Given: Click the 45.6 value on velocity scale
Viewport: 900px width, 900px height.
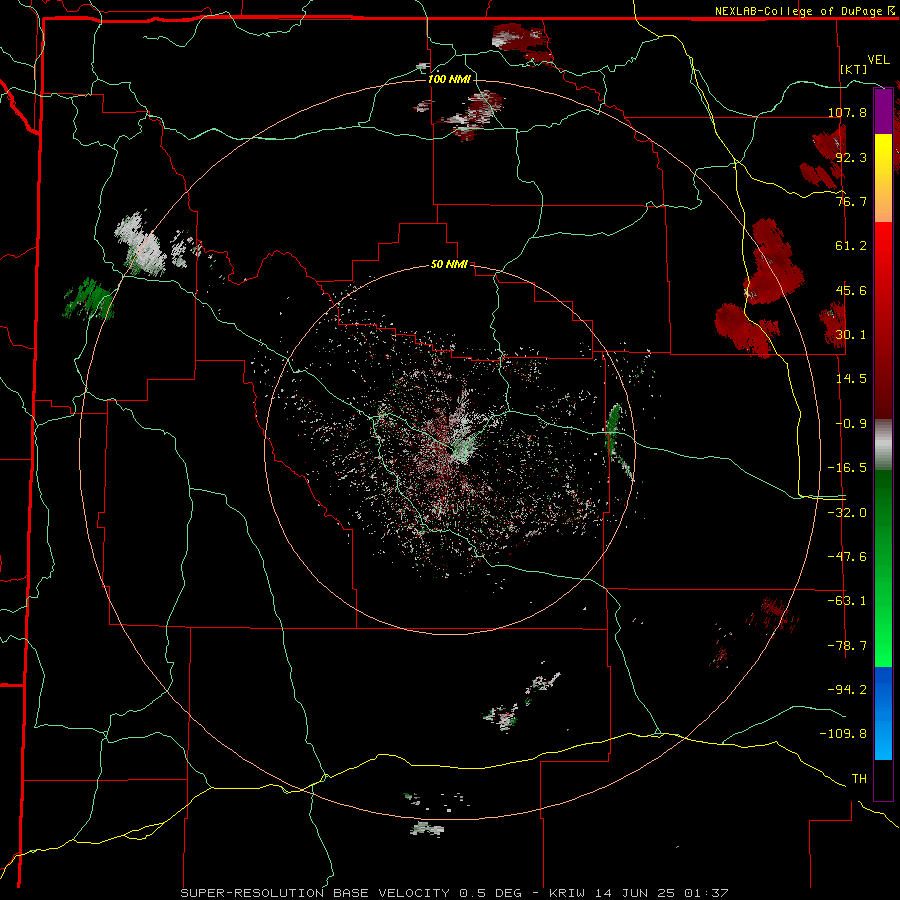Looking at the screenshot, I should [851, 290].
